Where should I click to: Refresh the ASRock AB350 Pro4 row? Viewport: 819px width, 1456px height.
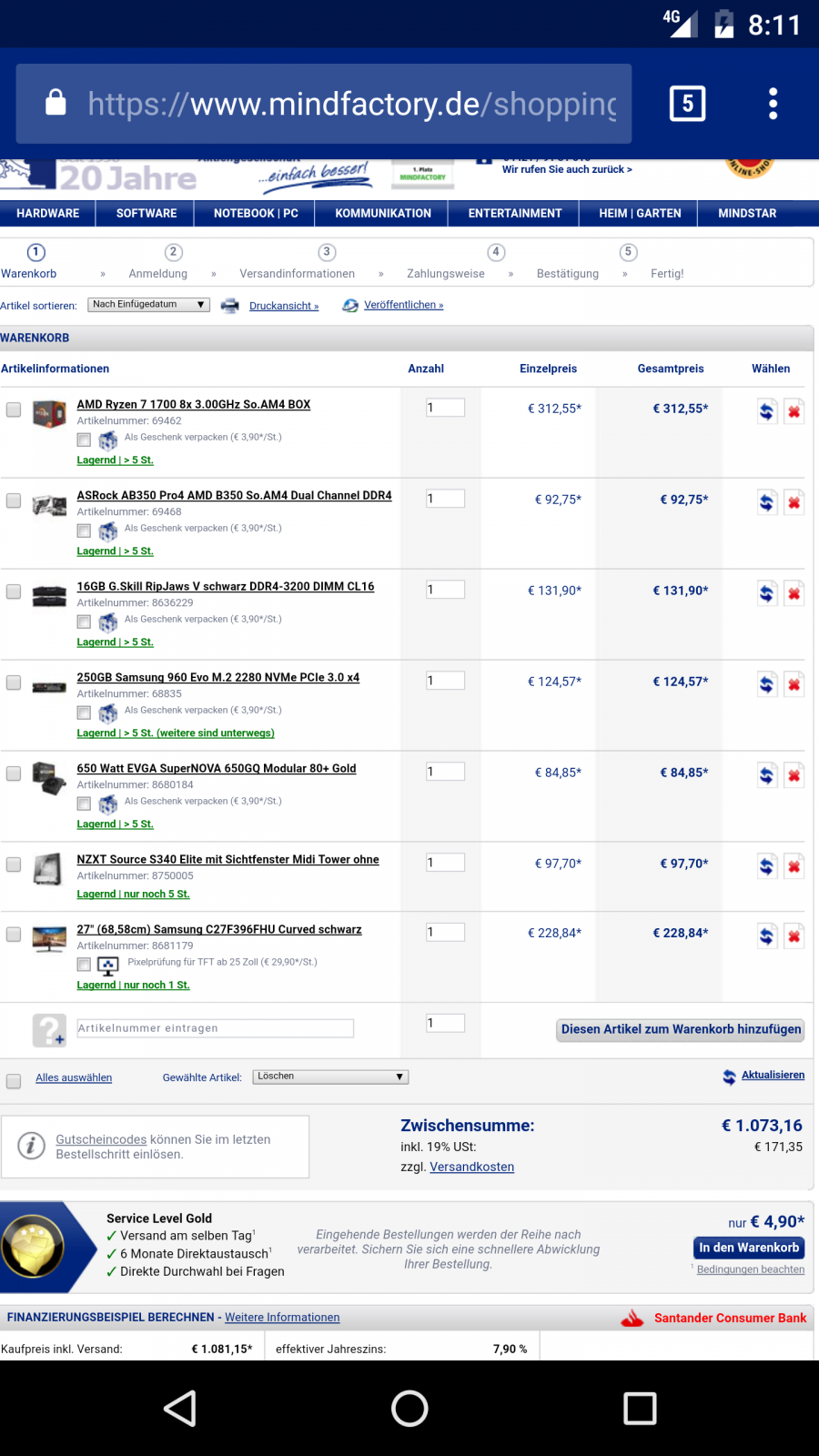point(767,501)
